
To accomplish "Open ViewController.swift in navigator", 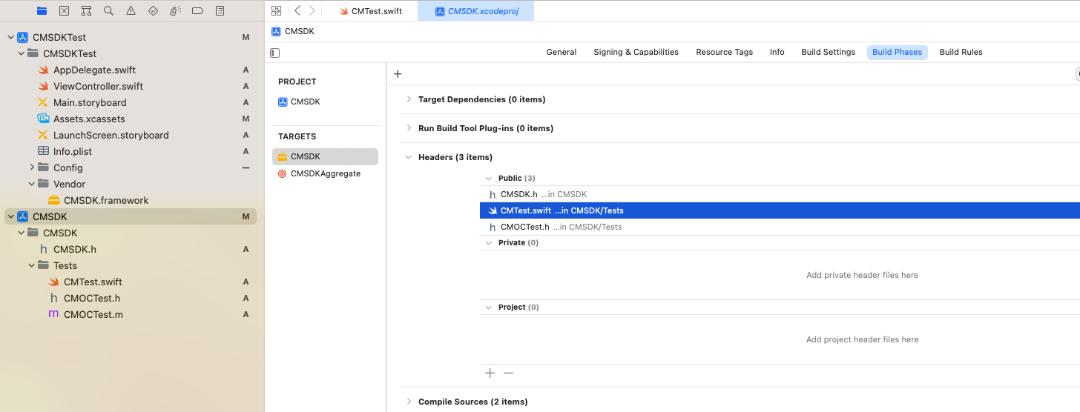I will [98, 86].
